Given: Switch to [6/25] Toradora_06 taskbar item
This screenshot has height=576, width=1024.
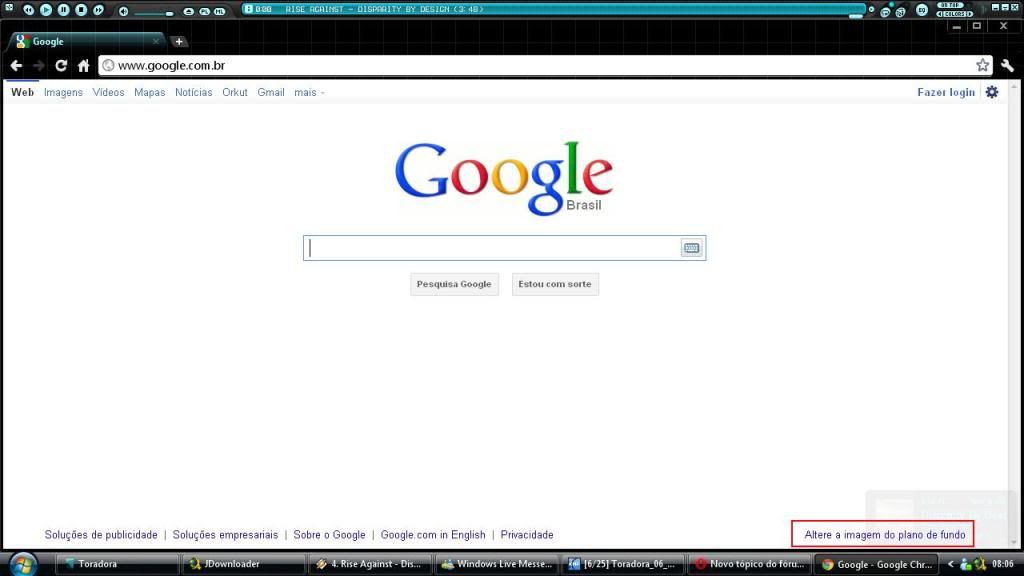Looking at the screenshot, I should point(623,564).
